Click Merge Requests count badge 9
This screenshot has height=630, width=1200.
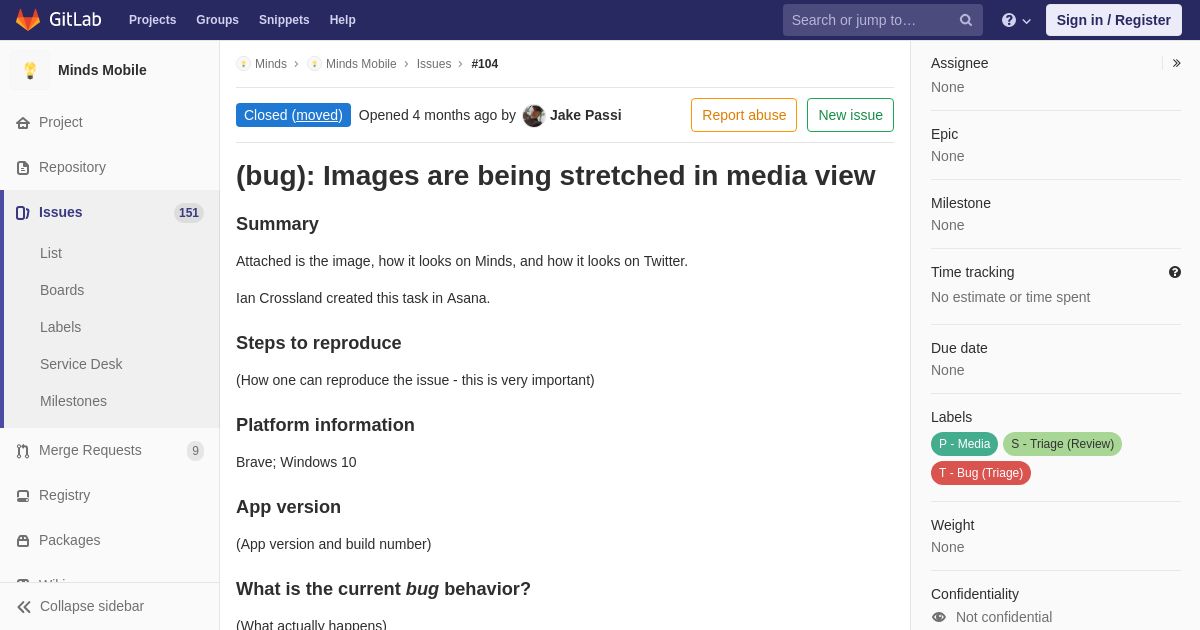click(x=195, y=451)
